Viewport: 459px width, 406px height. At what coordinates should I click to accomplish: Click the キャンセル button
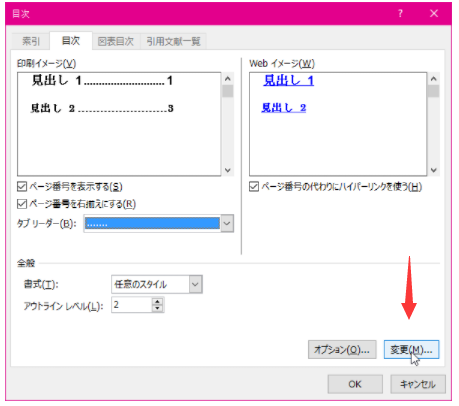(x=418, y=384)
